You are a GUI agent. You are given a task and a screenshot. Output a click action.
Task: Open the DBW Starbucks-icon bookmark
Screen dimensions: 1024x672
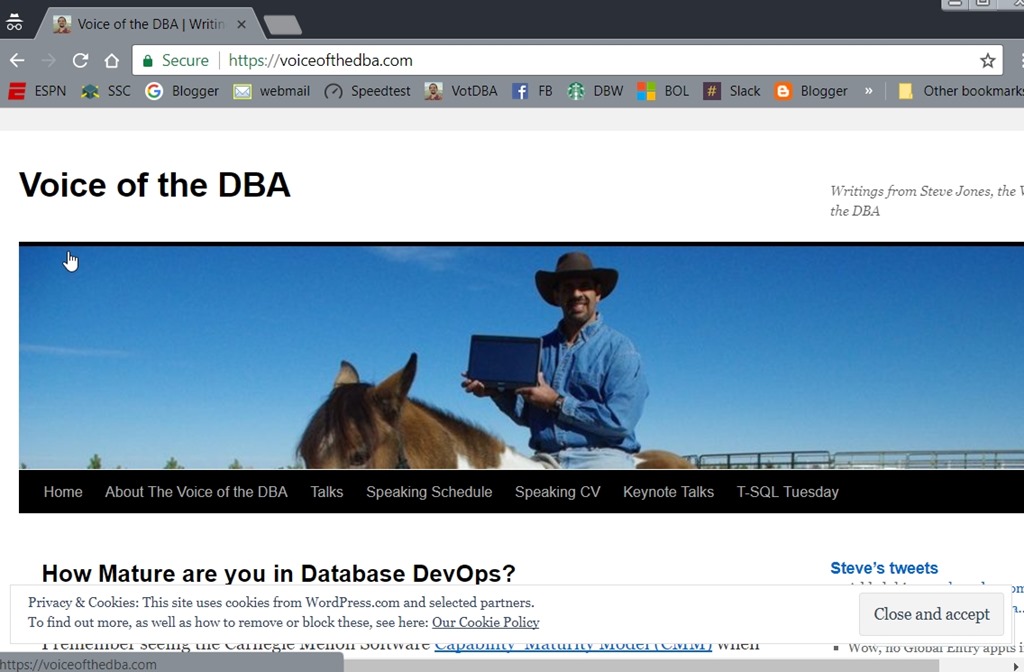coord(595,91)
